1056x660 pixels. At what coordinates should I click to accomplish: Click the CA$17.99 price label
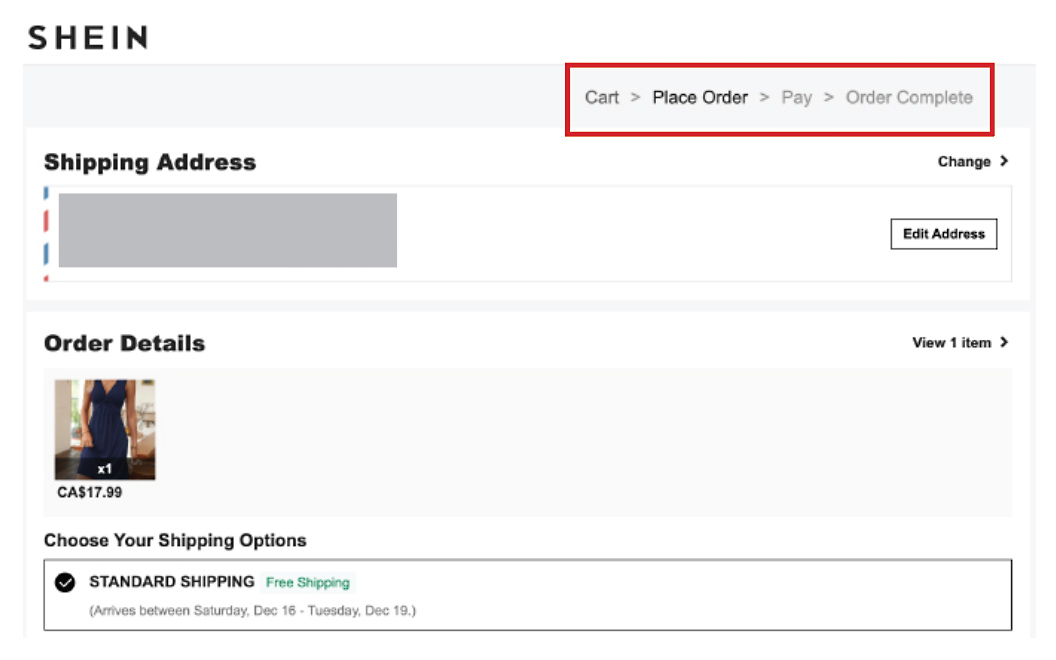tap(90, 492)
